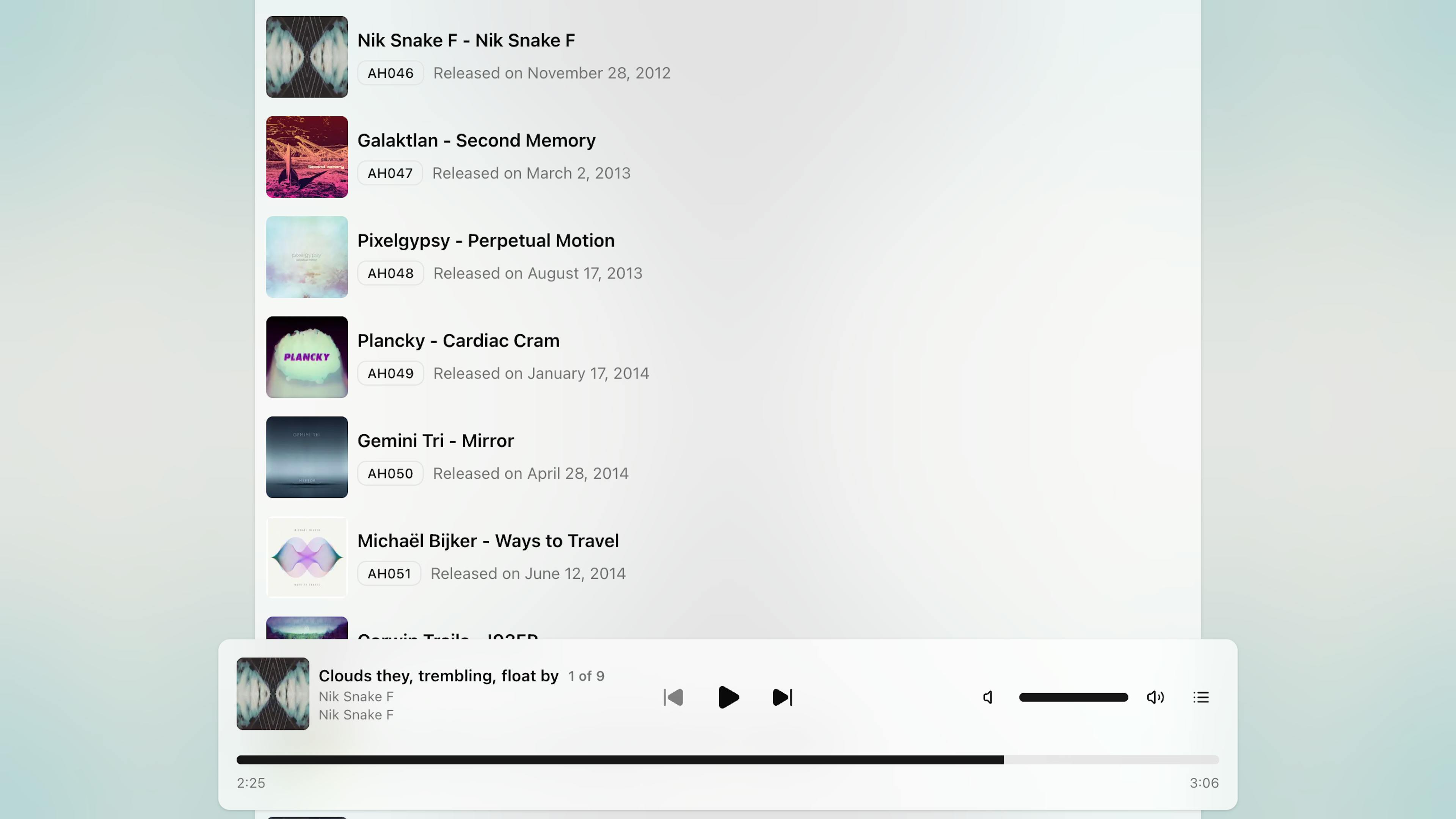
Task: Click the Gemini Tri Mirror cover
Action: point(307,457)
